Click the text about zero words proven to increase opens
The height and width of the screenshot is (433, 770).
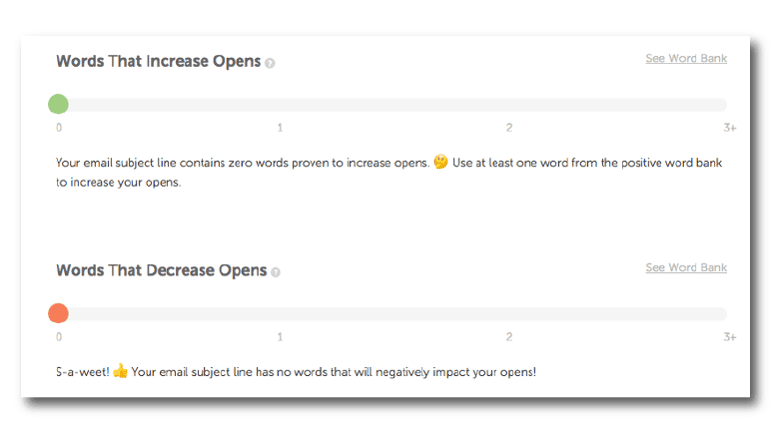(x=242, y=163)
